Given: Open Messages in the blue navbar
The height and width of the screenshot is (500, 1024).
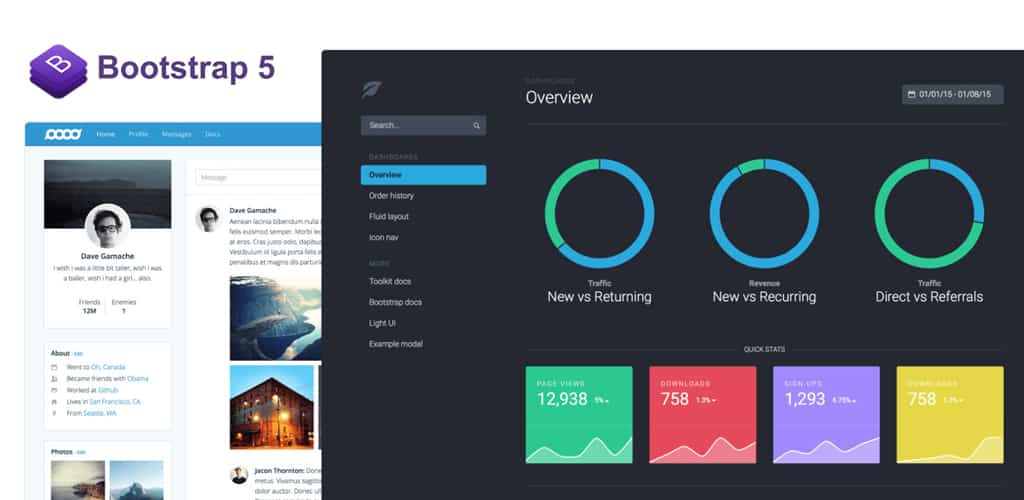Looking at the screenshot, I should coord(176,134).
